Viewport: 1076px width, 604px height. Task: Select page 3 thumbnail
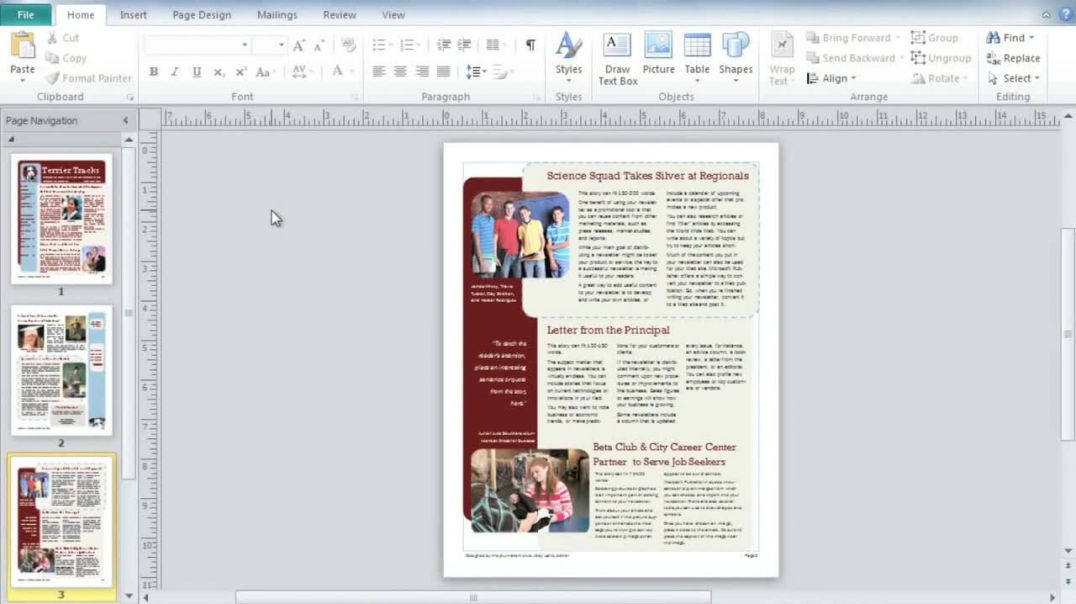pos(62,522)
